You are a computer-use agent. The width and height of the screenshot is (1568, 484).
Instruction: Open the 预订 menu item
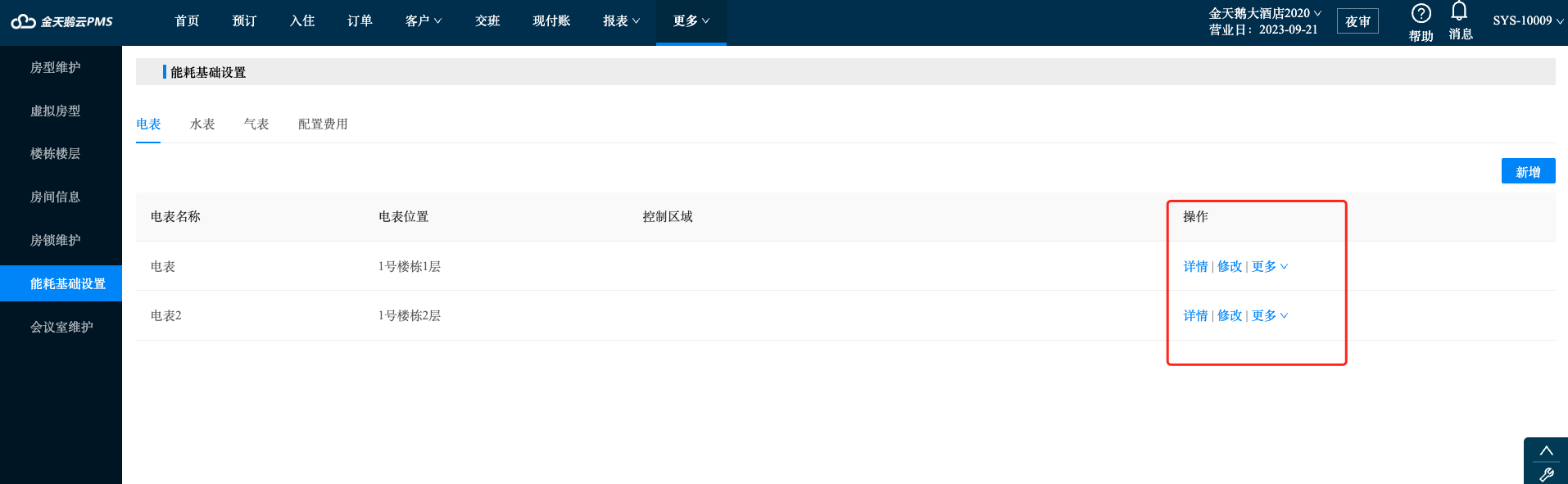(244, 21)
